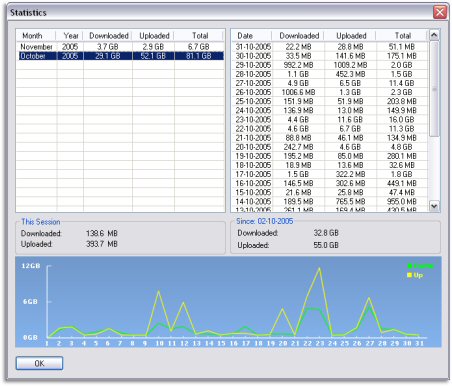Click the 1006.6 MB downloaded value
452x386 pixels.
(x=298, y=92)
